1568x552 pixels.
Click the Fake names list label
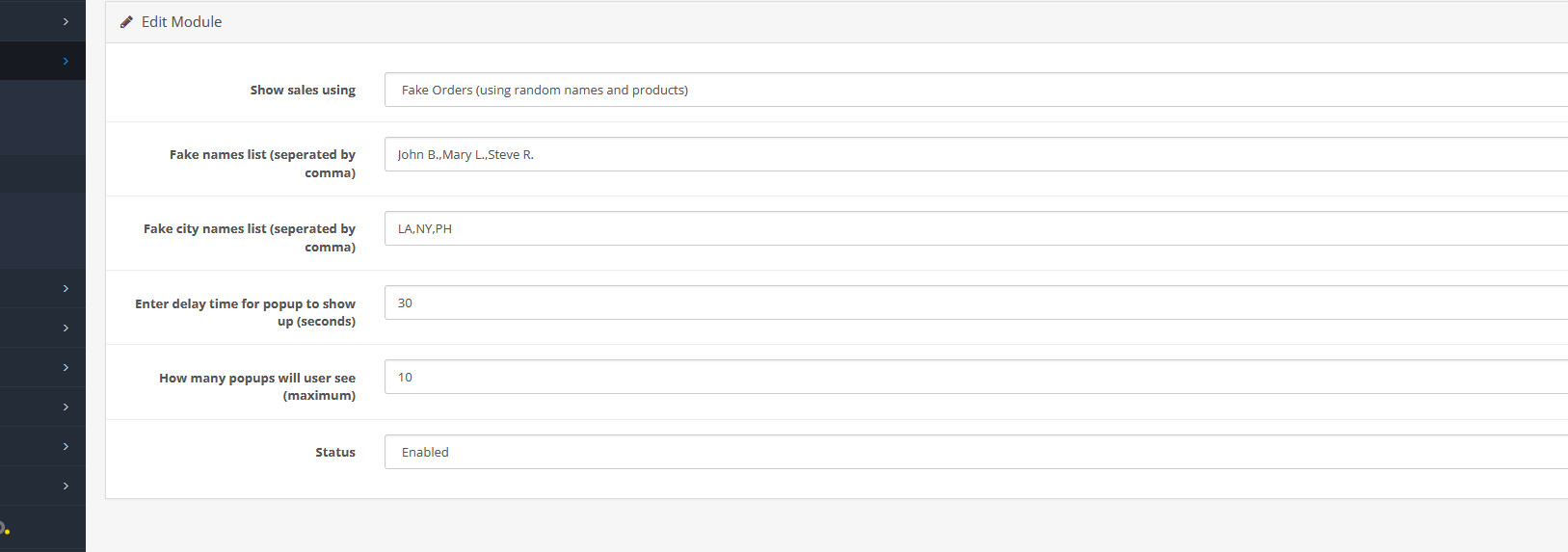(262, 164)
